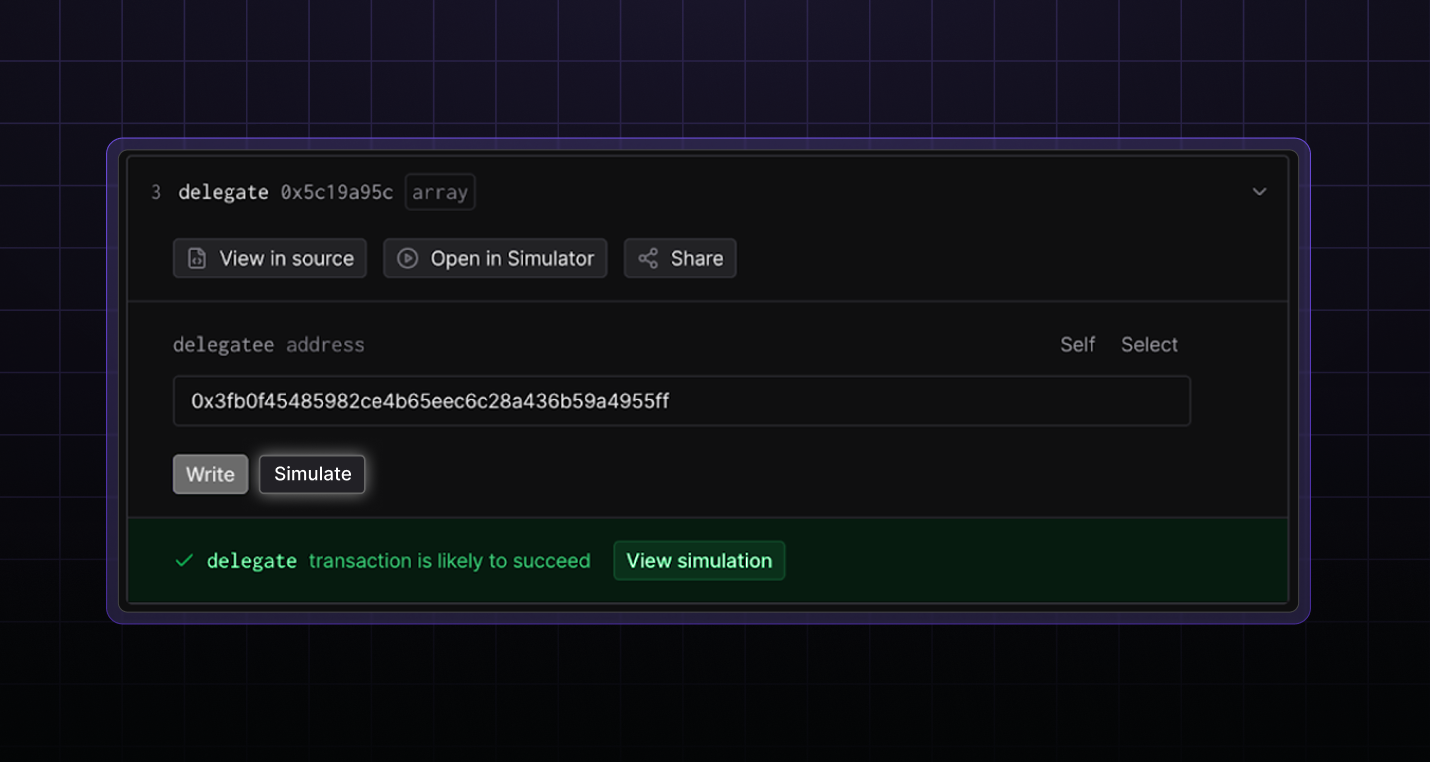Open the View simulation result
The width and height of the screenshot is (1430, 762).
[x=699, y=561]
